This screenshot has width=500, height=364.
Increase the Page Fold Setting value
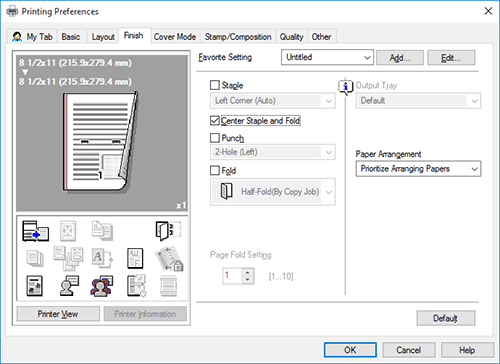[247, 273]
